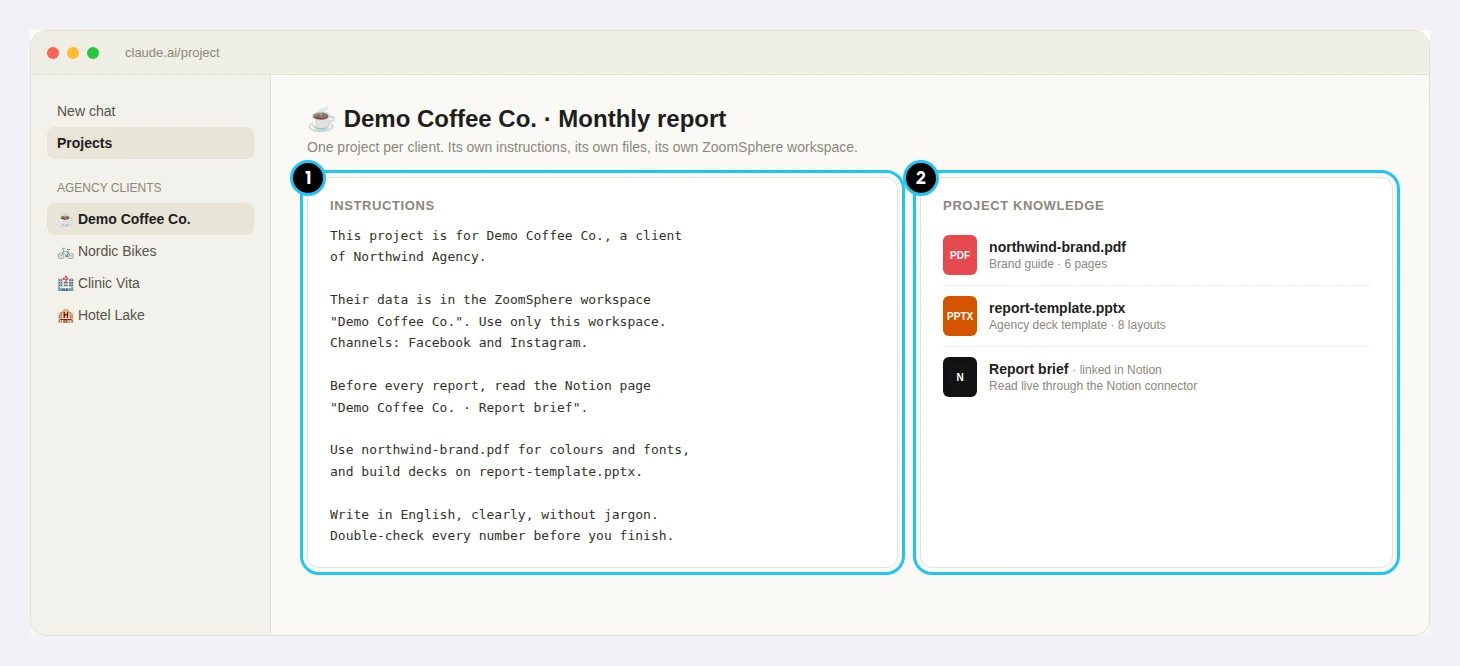Click the claude.ai/project address text
Image resolution: width=1460 pixels, height=666 pixels.
pos(172,53)
